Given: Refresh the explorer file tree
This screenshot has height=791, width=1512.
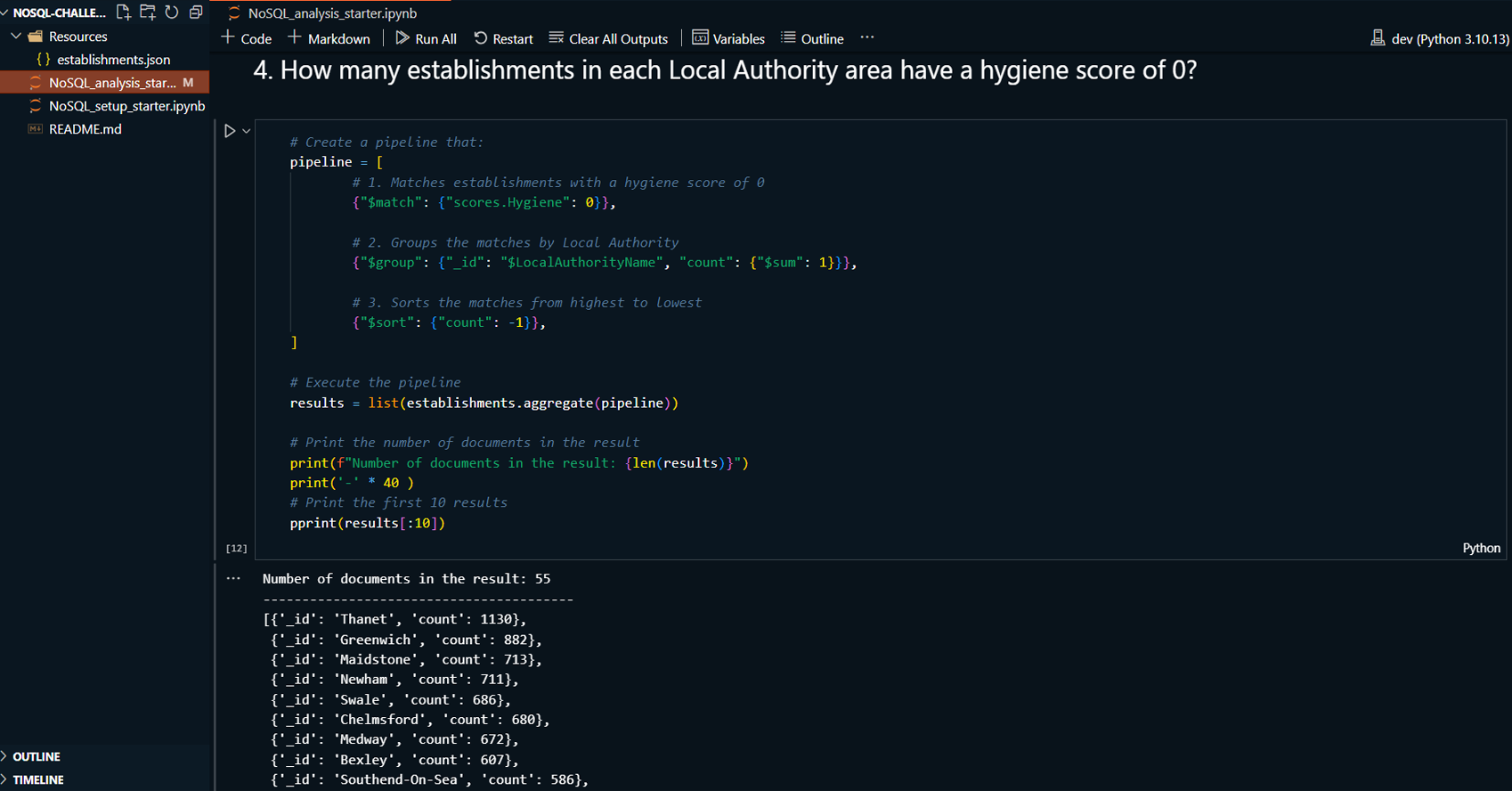Looking at the screenshot, I should coord(172,12).
